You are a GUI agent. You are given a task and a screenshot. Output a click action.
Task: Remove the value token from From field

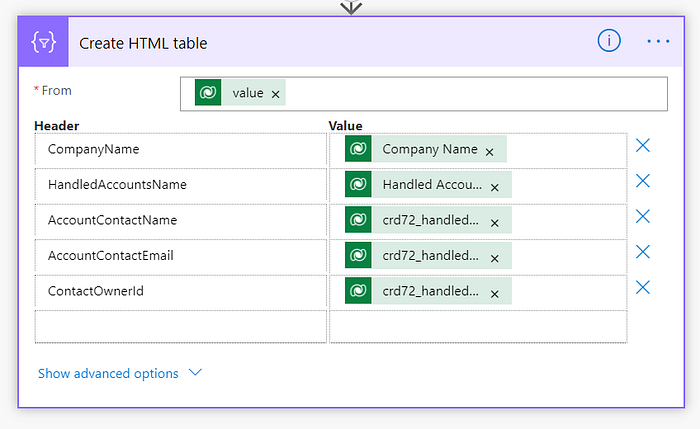pos(276,94)
